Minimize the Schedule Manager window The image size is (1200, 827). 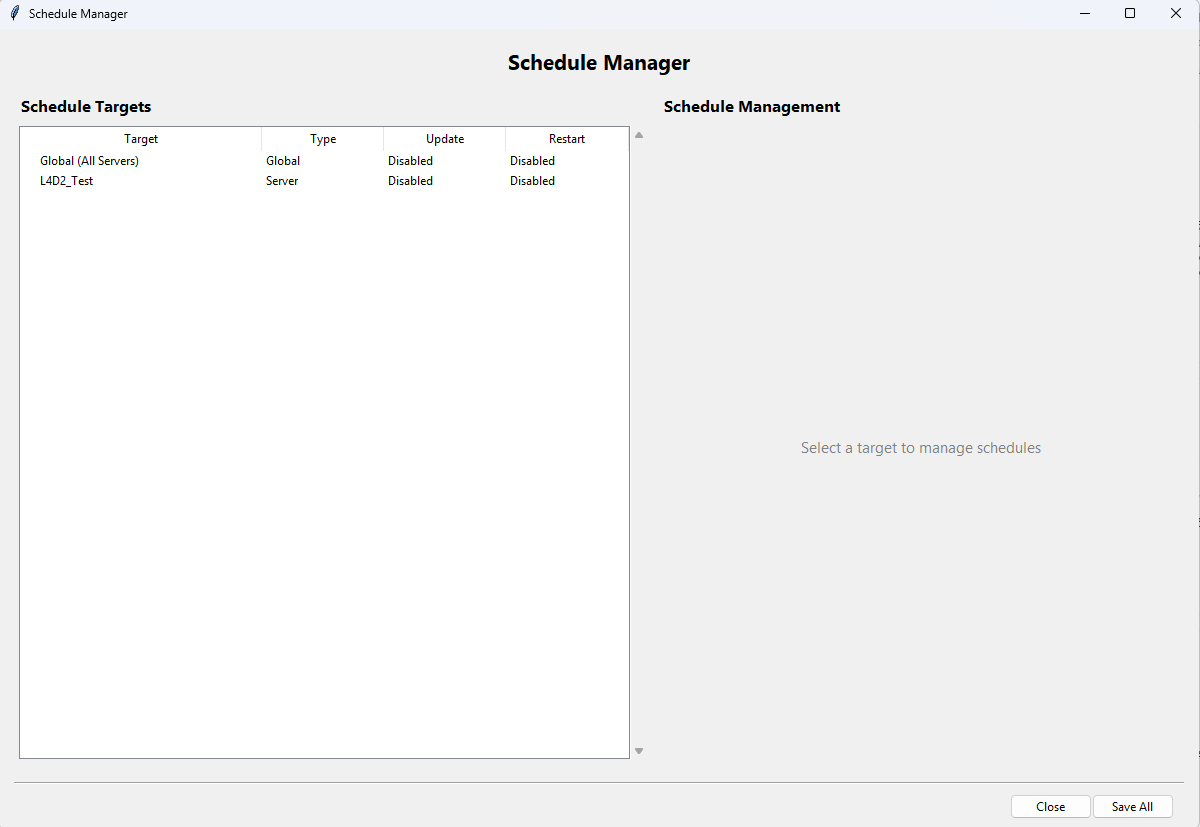tap(1084, 14)
